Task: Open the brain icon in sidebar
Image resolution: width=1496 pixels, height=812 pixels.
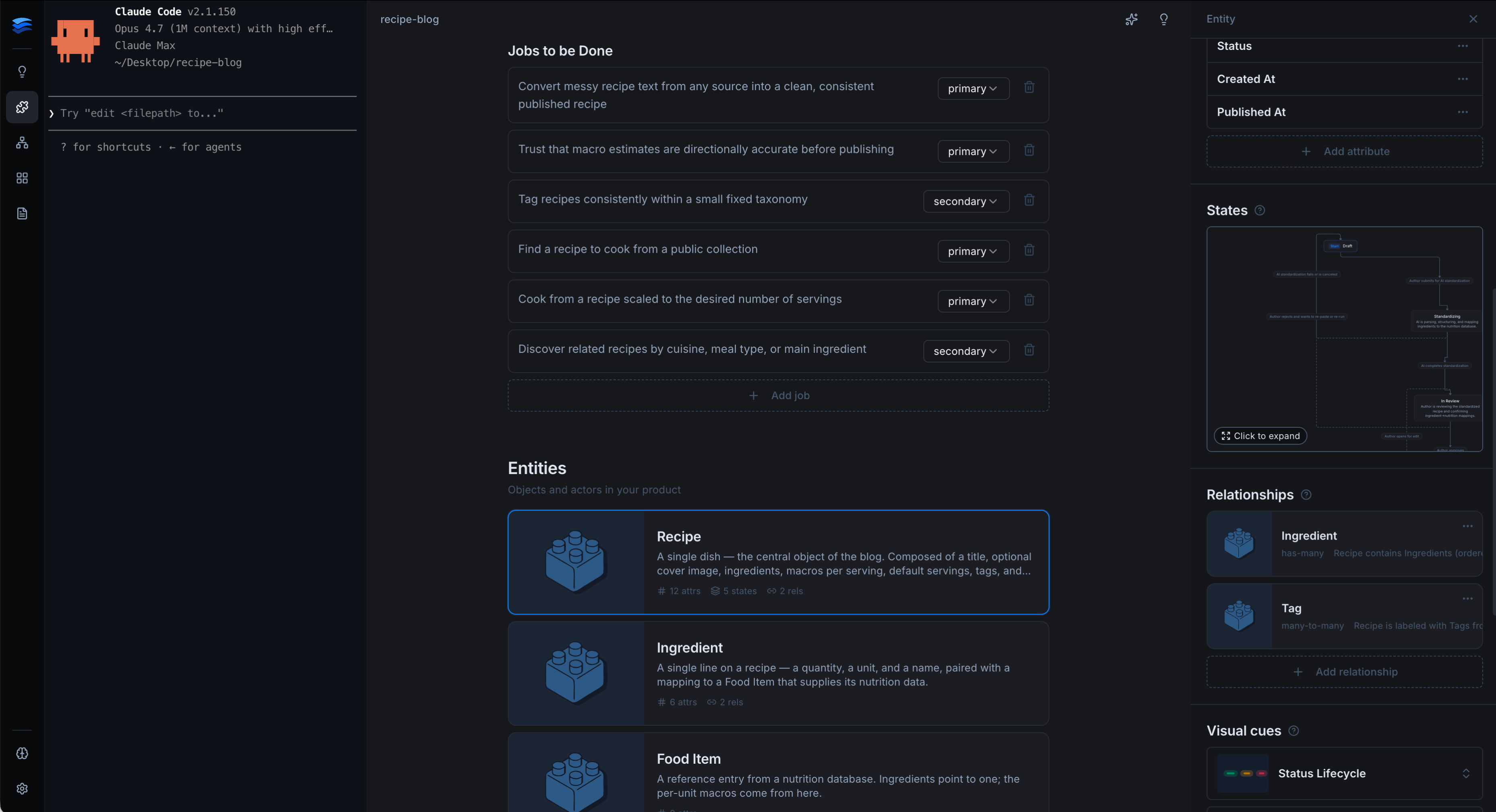Action: coord(22,753)
